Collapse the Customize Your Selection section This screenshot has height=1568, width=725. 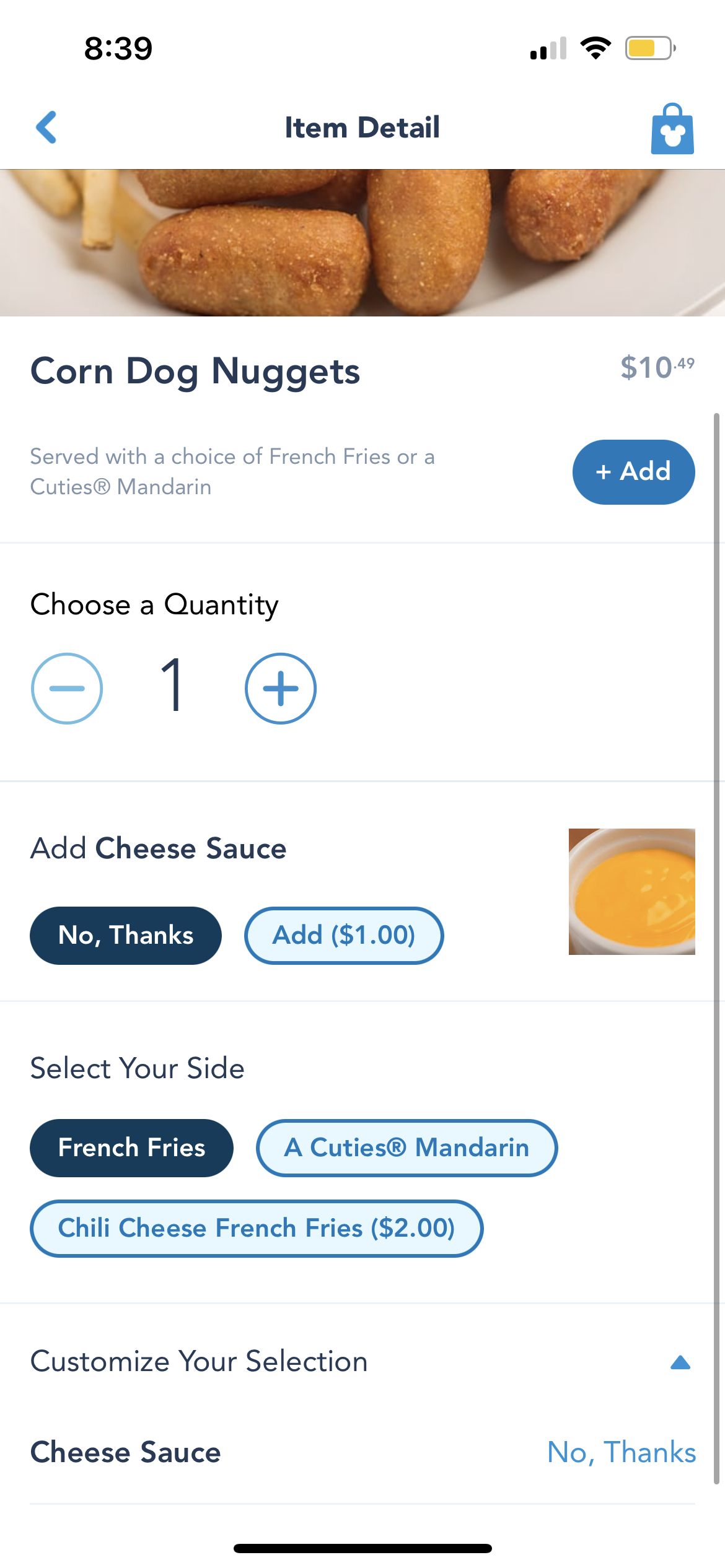pyautogui.click(x=680, y=1362)
